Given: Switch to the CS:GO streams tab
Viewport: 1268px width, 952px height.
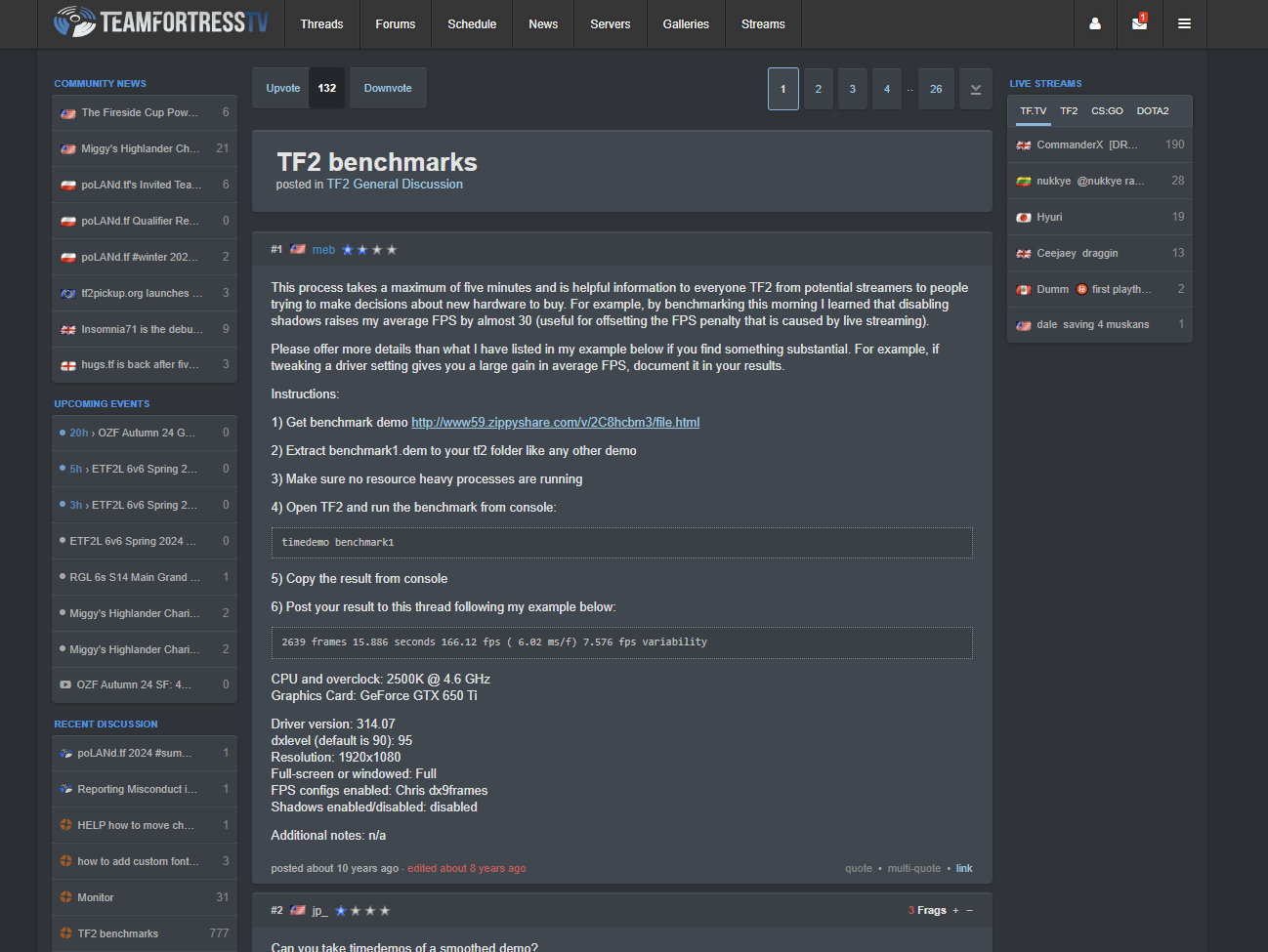Looking at the screenshot, I should 1107,111.
